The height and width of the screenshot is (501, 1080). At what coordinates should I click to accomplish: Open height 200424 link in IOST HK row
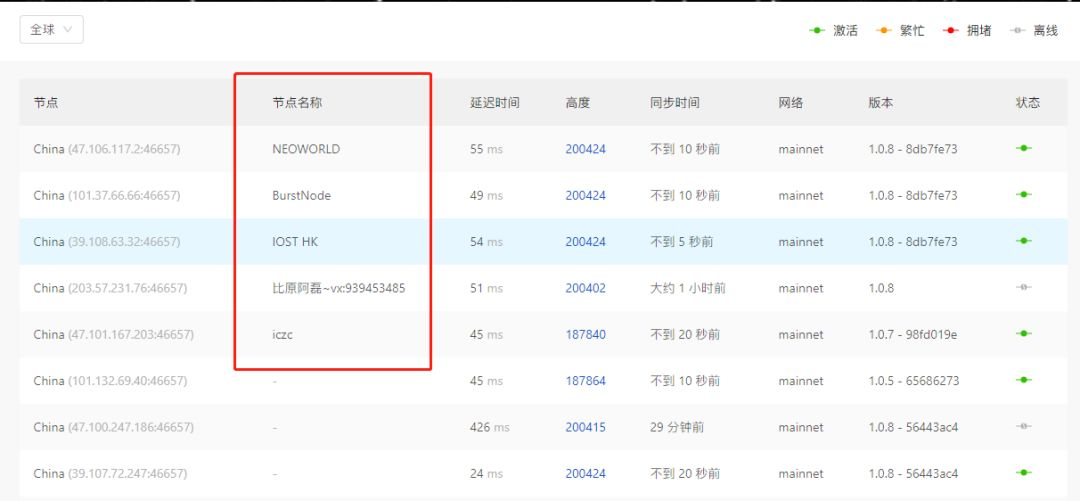pos(585,242)
